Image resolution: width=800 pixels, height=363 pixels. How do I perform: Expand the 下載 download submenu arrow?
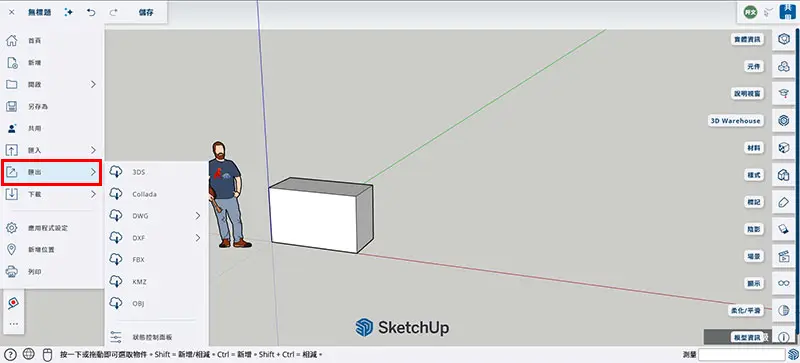[x=93, y=194]
